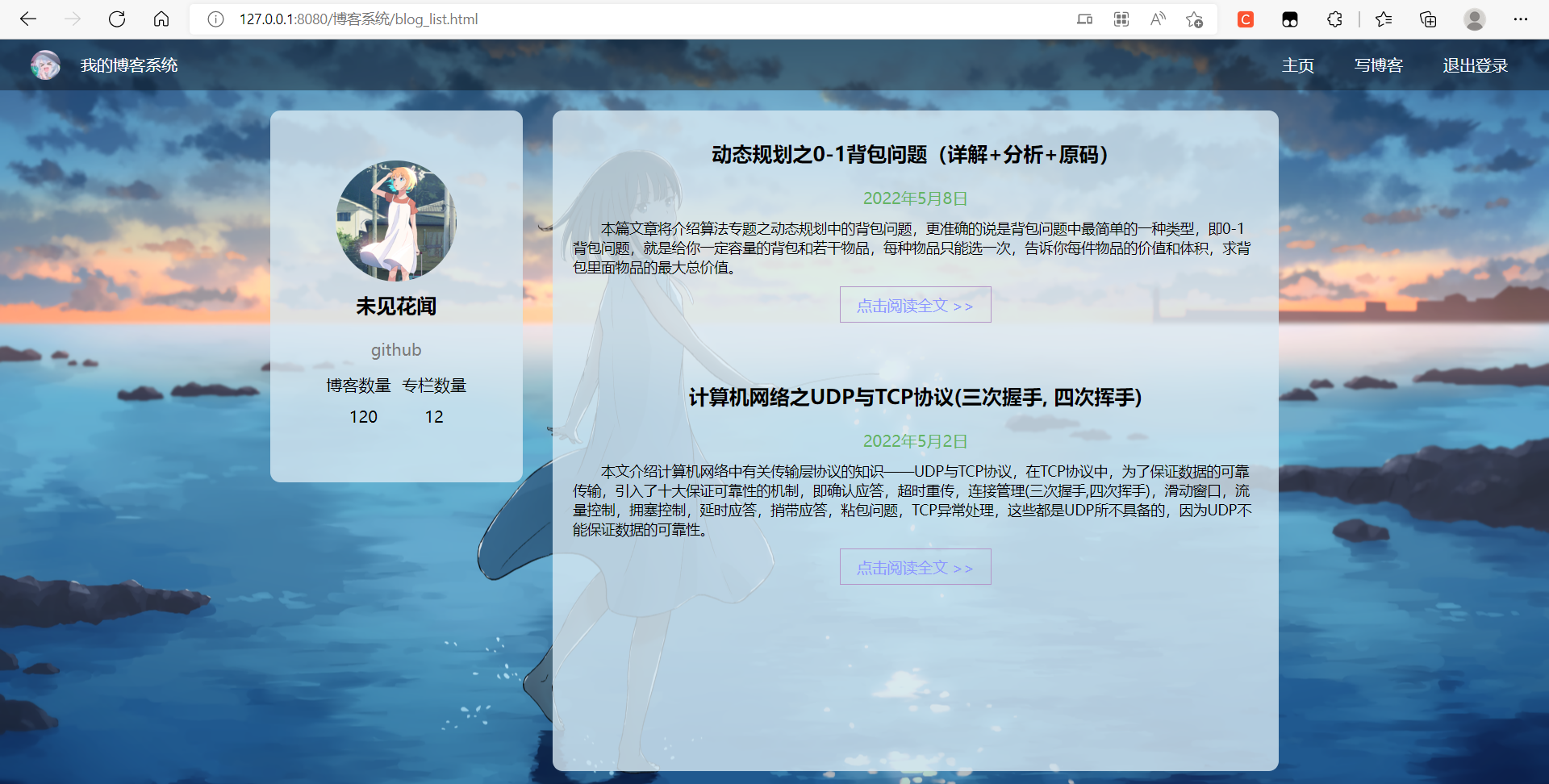This screenshot has height=784, width=1549.
Task: Select 主页 in the navigation bar
Action: [1297, 65]
